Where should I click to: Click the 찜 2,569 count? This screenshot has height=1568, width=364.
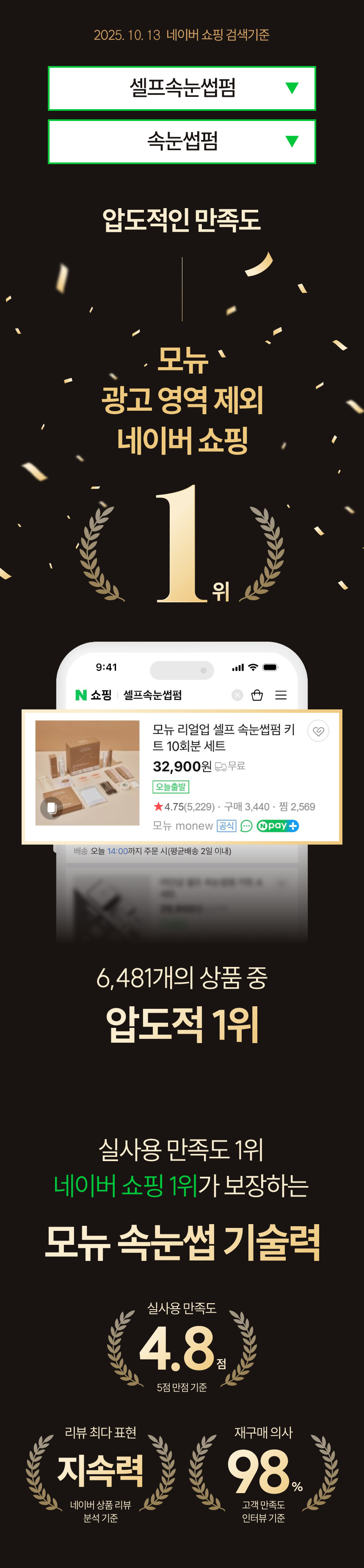297,807
